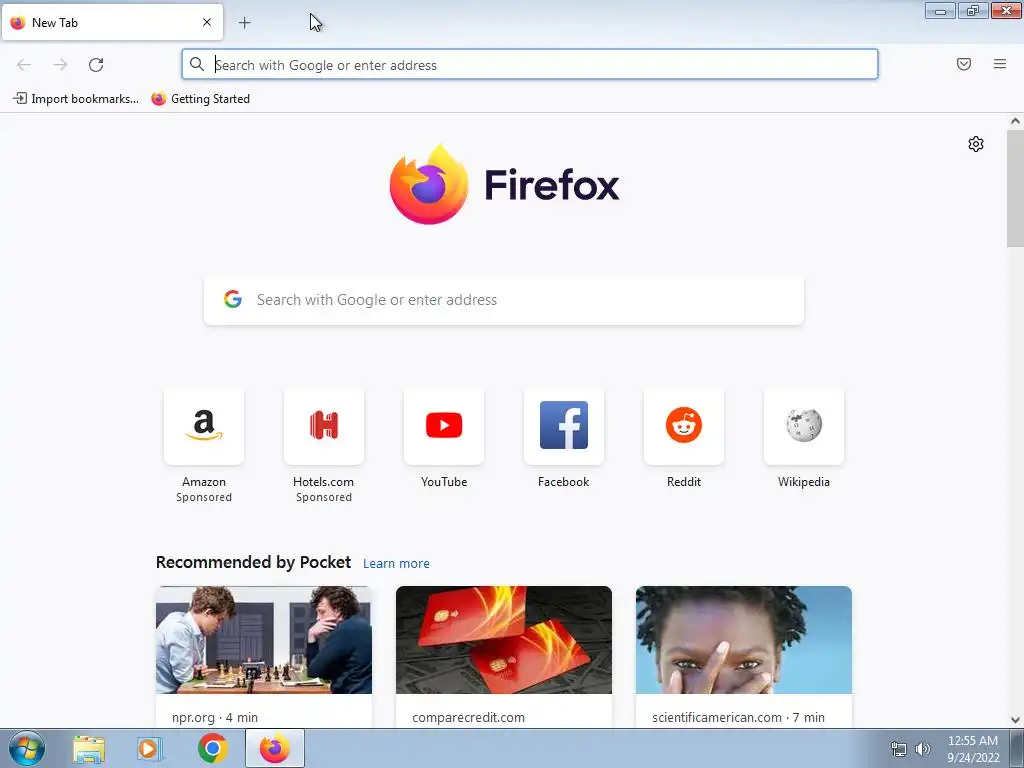Image resolution: width=1024 pixels, height=768 pixels.
Task: Open the npr.org chess story thumbnail
Action: tap(264, 640)
